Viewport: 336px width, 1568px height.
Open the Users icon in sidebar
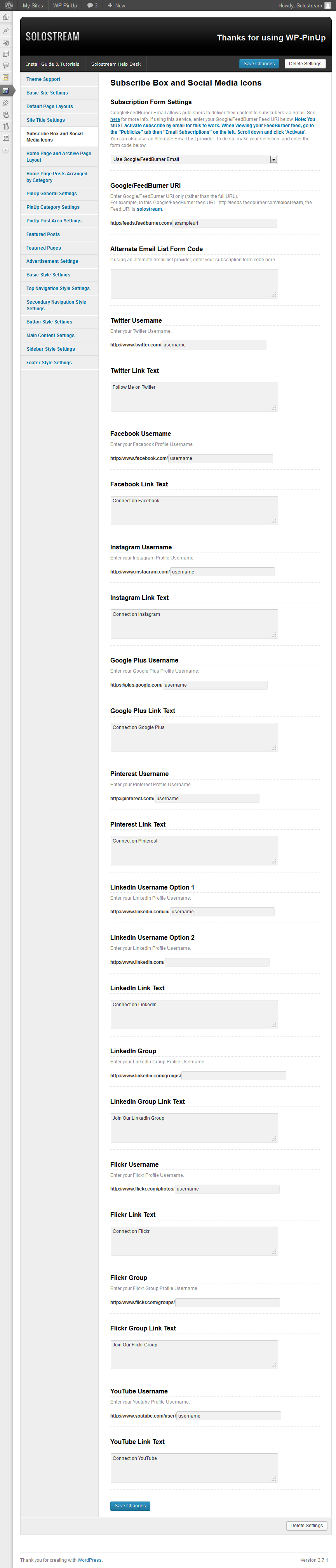coord(6,114)
